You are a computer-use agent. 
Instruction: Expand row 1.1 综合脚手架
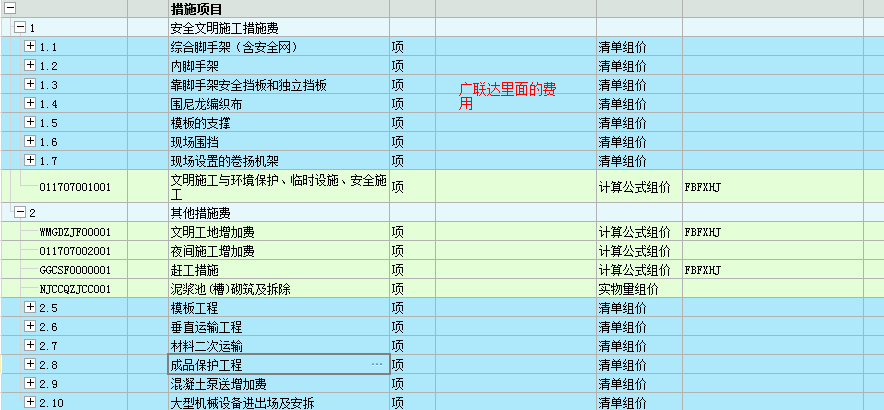30,46
